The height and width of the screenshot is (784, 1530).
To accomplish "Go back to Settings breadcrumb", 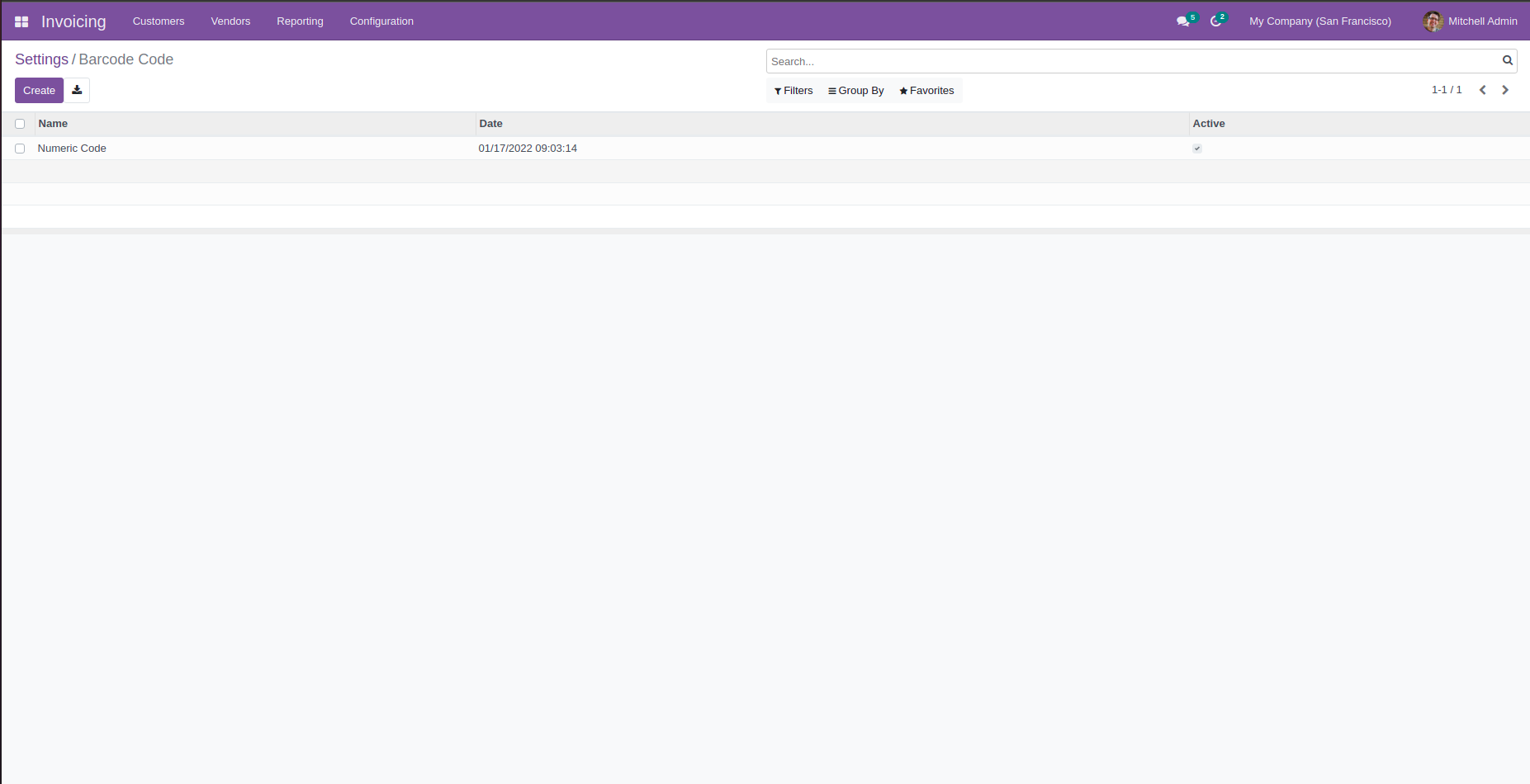I will (x=41, y=59).
